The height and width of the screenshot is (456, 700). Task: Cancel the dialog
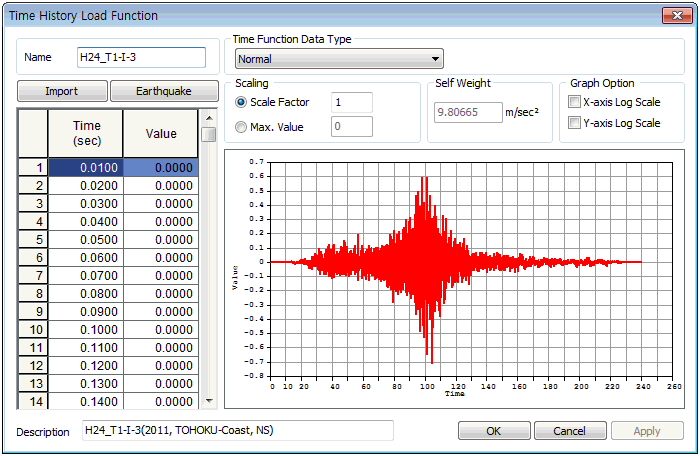[569, 431]
